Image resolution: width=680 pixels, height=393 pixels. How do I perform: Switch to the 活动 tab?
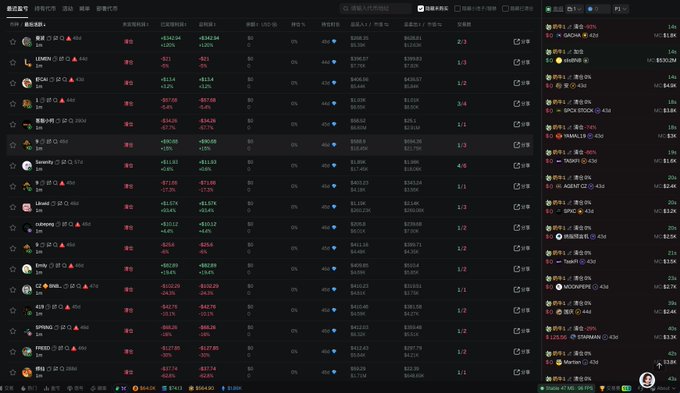pyautogui.click(x=67, y=9)
